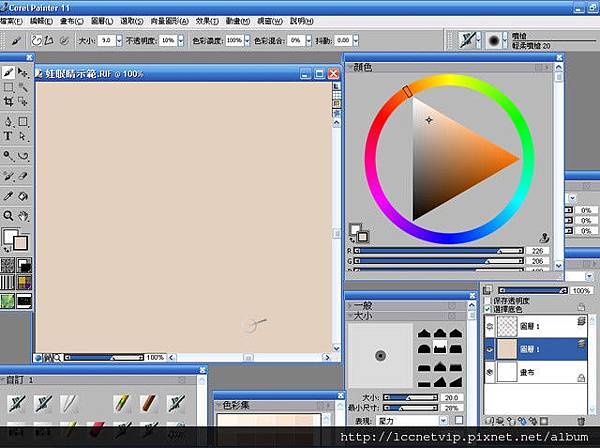Collapse the 顏色 color panel header

coord(350,67)
